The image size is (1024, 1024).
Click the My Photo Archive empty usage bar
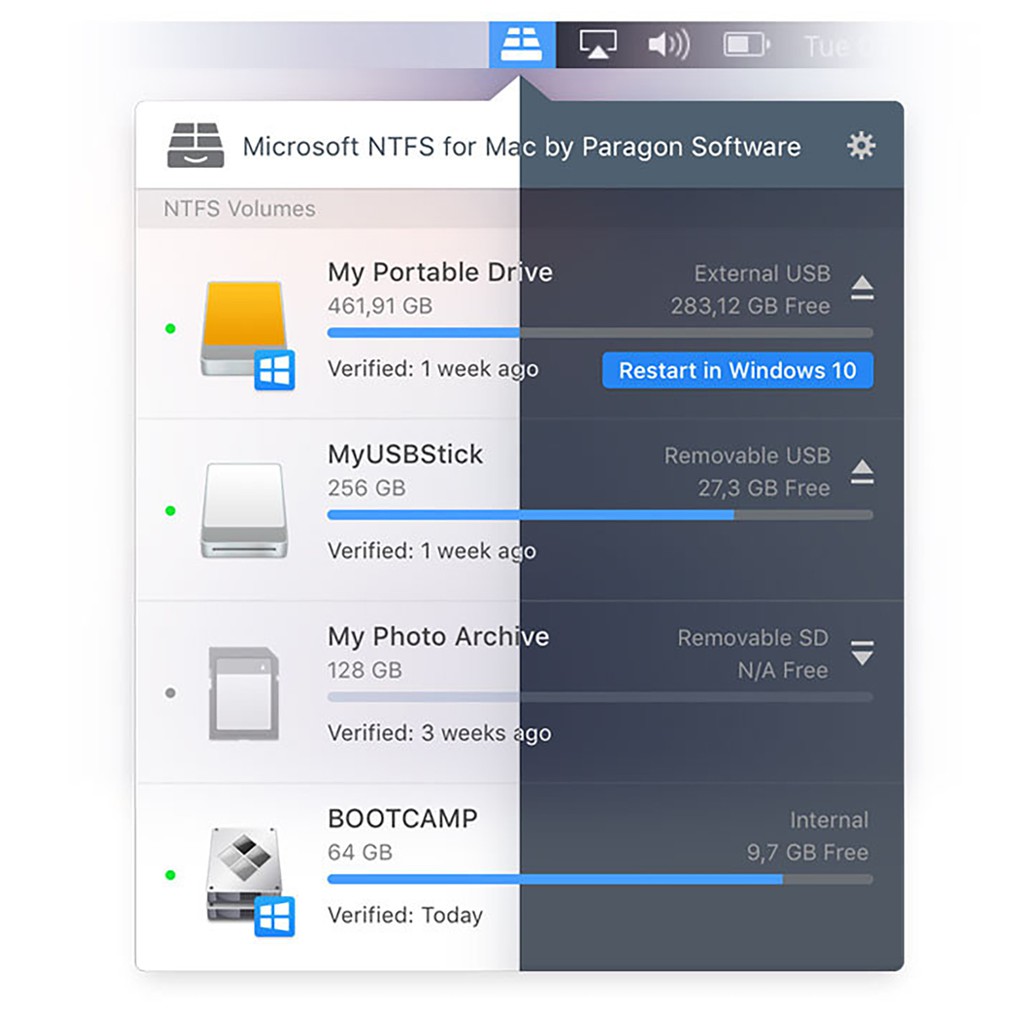click(x=600, y=697)
